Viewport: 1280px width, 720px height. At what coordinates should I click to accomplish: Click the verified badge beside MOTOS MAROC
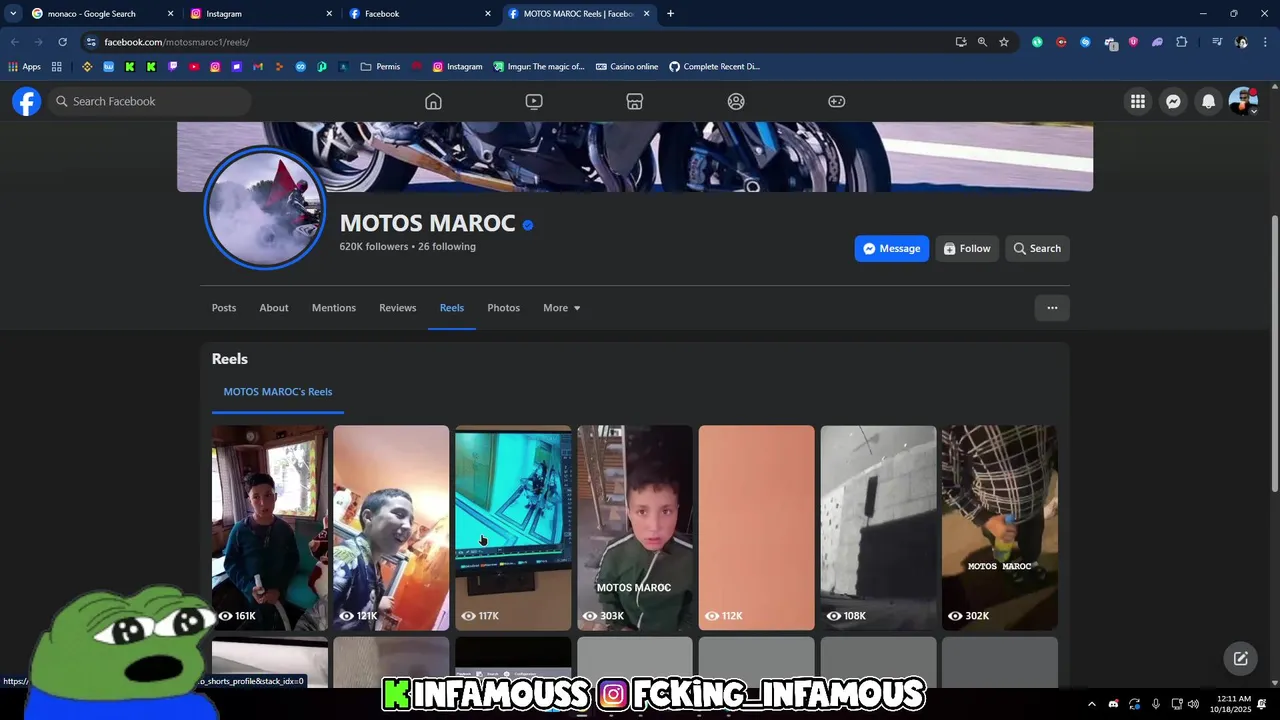click(x=528, y=225)
